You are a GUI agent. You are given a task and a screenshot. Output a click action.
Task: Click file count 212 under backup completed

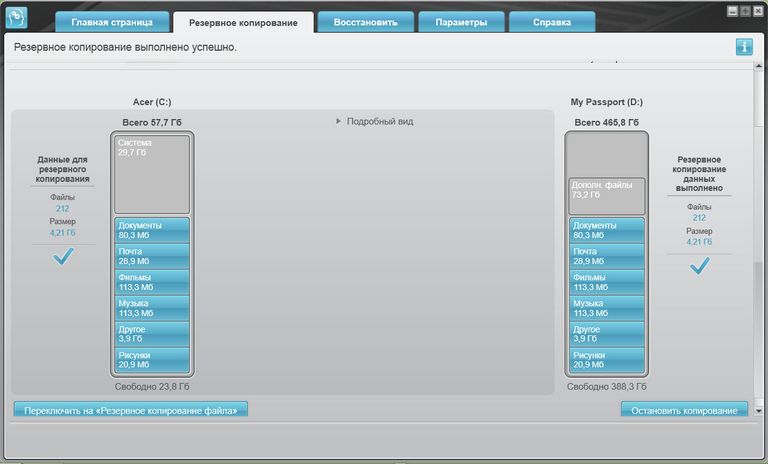point(699,218)
